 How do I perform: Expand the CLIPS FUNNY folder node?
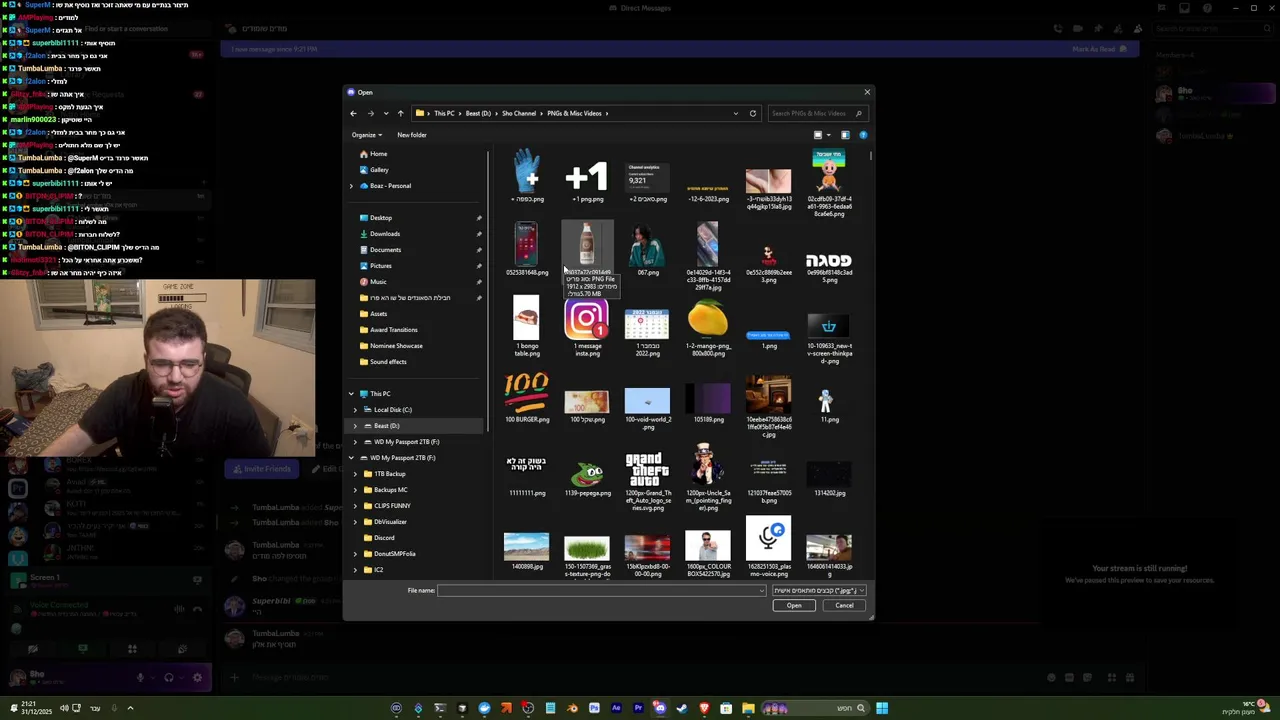[x=355, y=506]
